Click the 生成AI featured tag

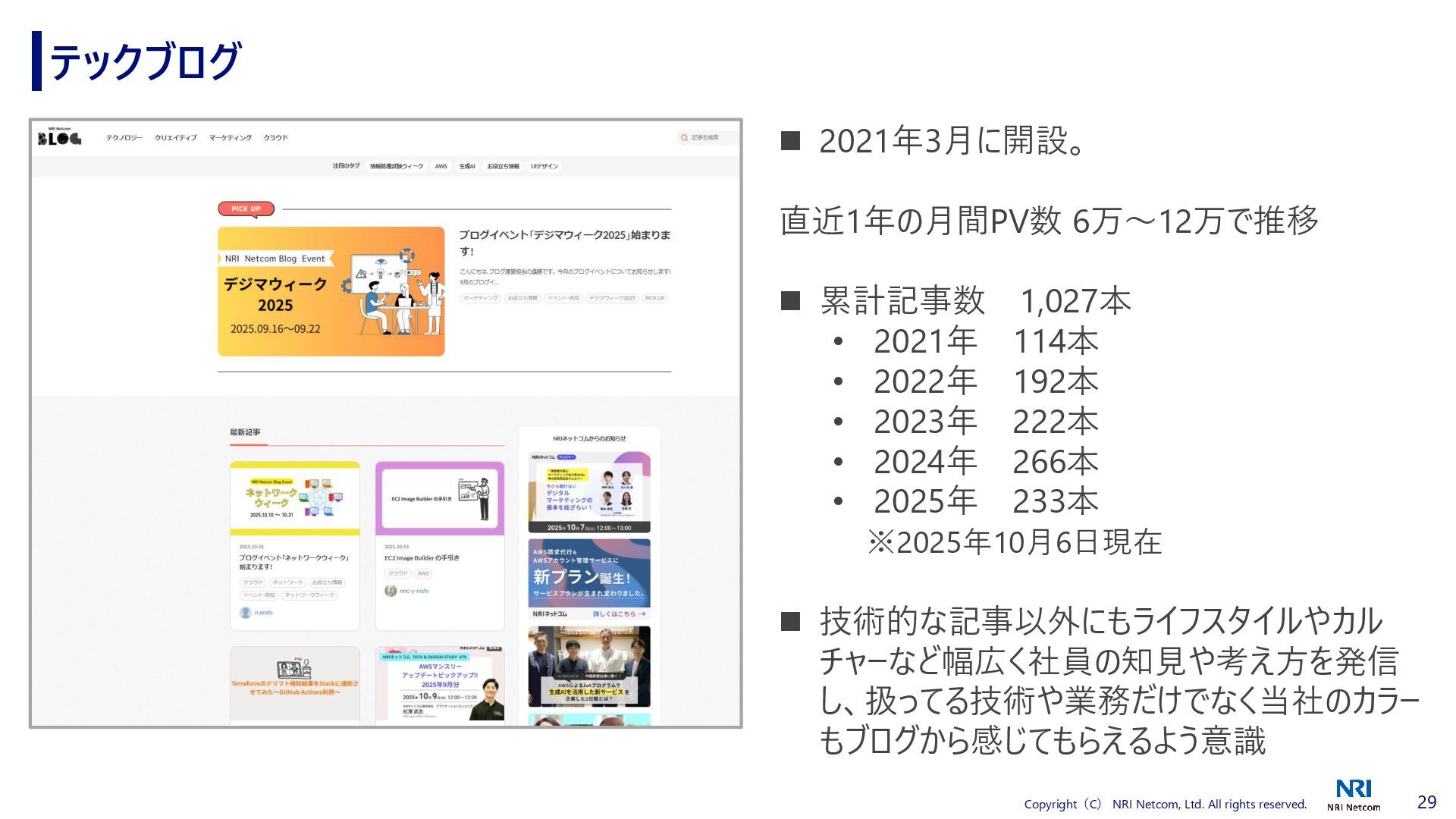point(466,166)
